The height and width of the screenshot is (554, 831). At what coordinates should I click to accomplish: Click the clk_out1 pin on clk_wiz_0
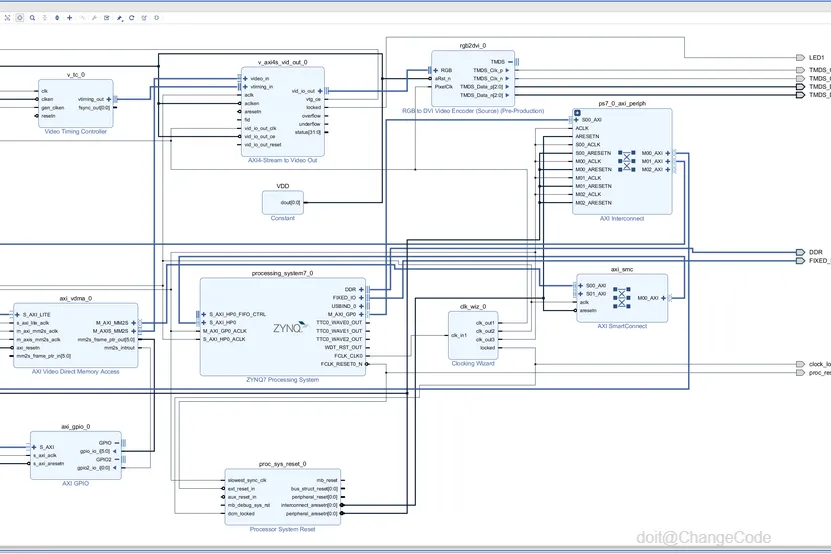pos(485,323)
